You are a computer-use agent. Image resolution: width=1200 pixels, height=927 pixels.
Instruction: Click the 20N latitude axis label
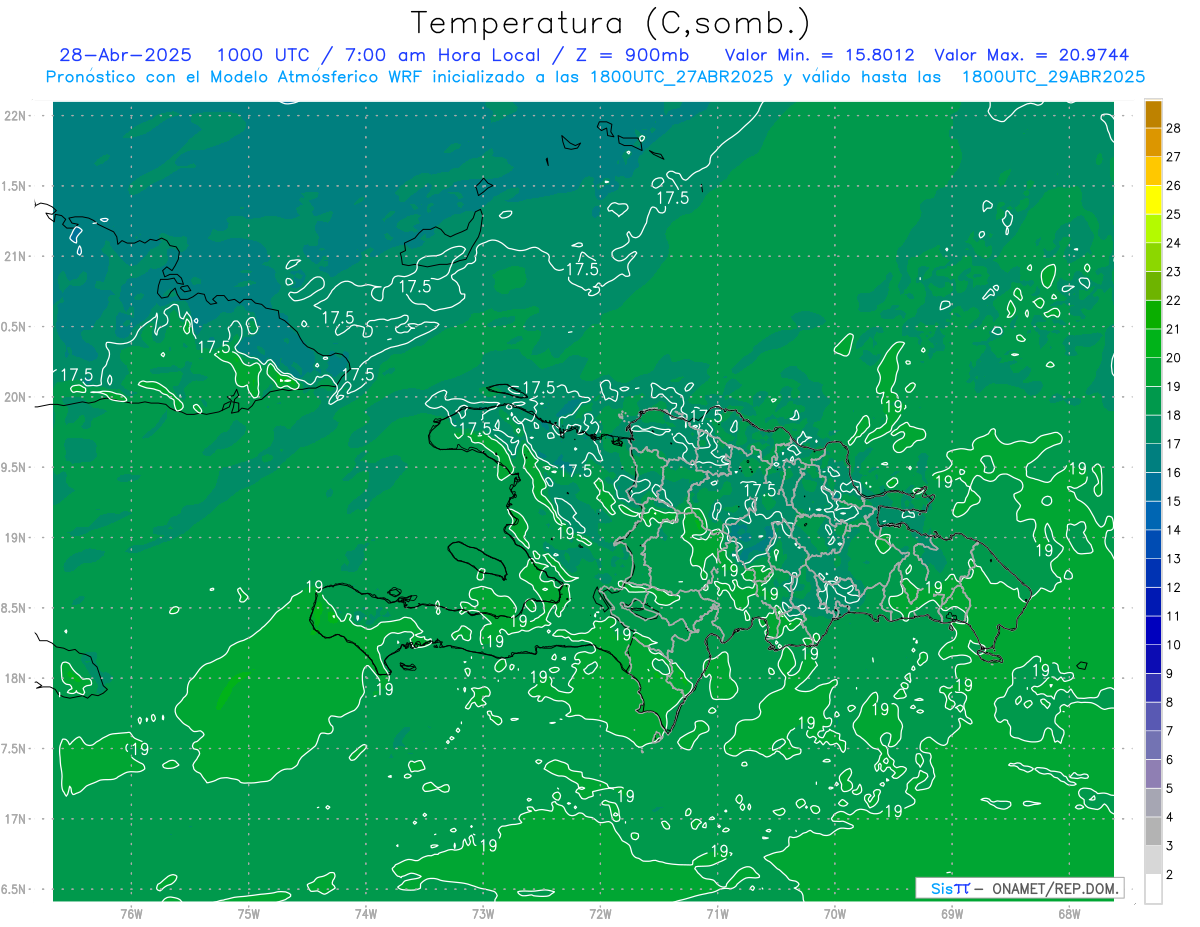click(15, 397)
